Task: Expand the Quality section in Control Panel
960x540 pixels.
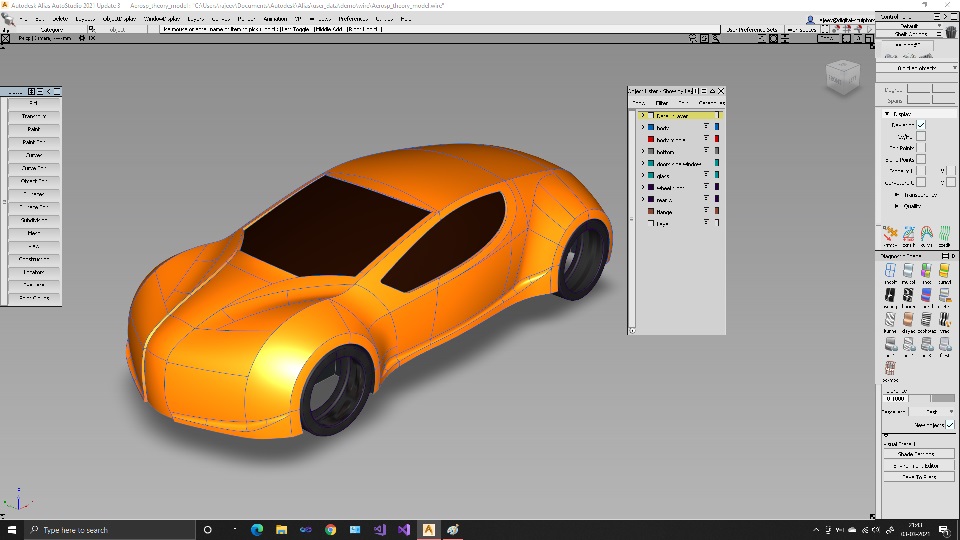Action: [x=897, y=205]
